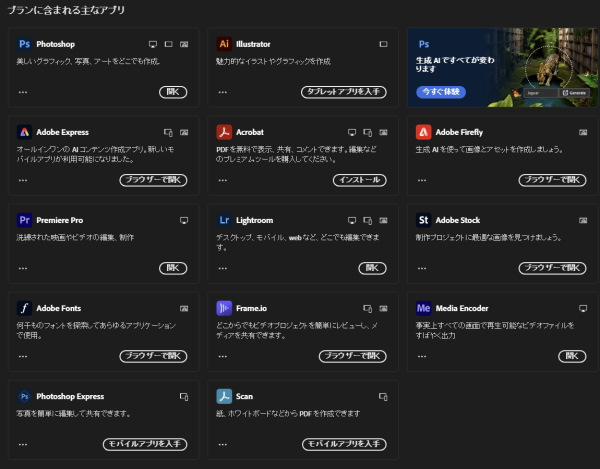Click 今すぐ体験 on the Photoshop banner
This screenshot has width=600, height=469.
pos(441,92)
